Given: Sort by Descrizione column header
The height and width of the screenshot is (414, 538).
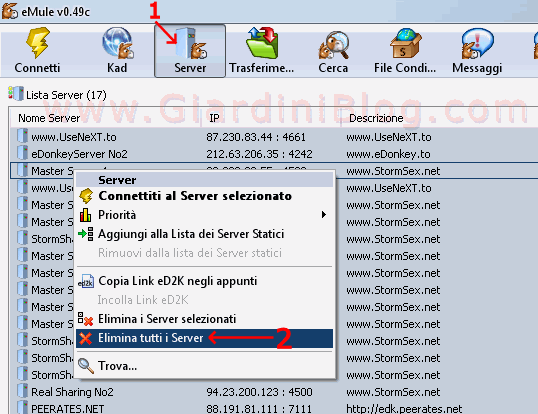Looking at the screenshot, I should pyautogui.click(x=376, y=118).
